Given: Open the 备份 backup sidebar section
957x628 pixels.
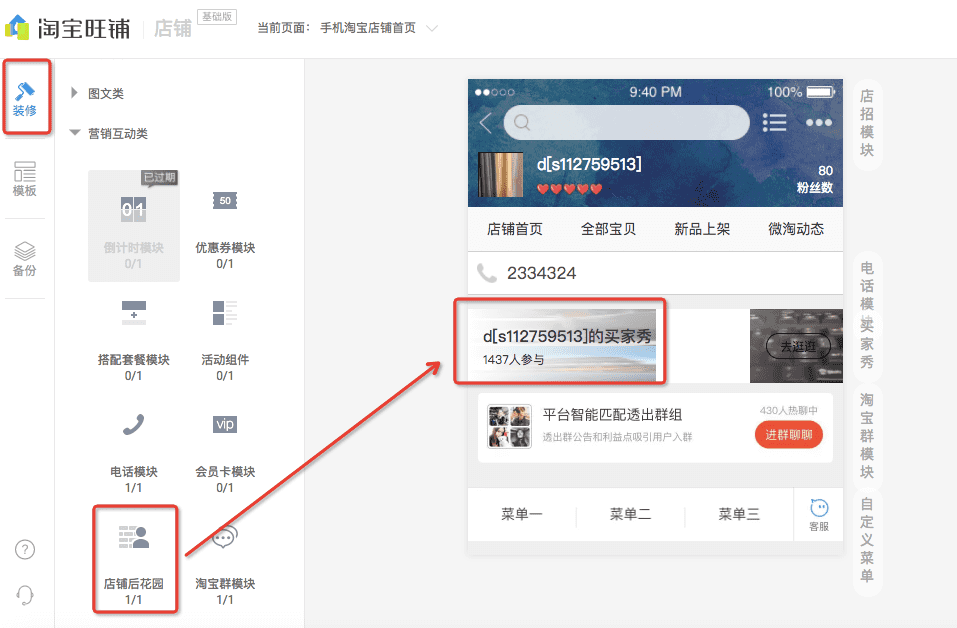Looking at the screenshot, I should click(25, 259).
